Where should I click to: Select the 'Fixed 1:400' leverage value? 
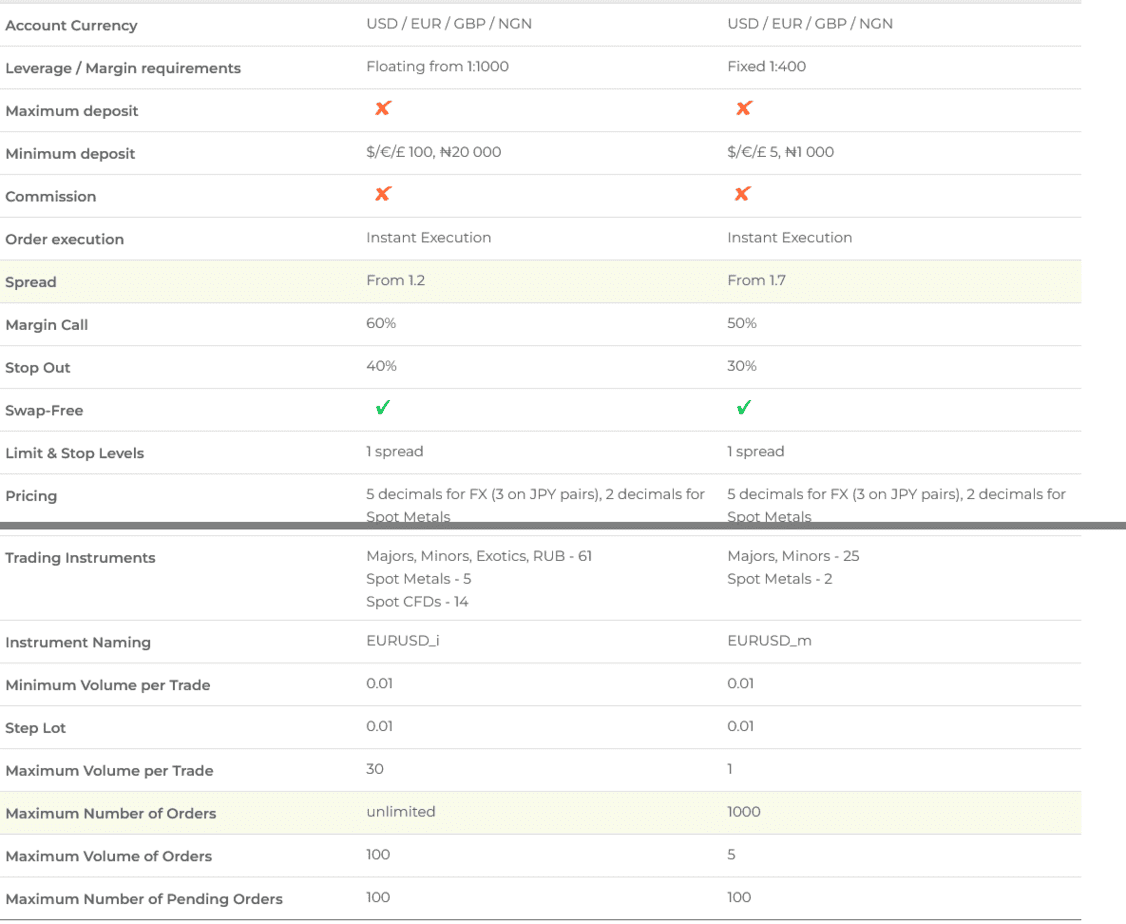766,67
